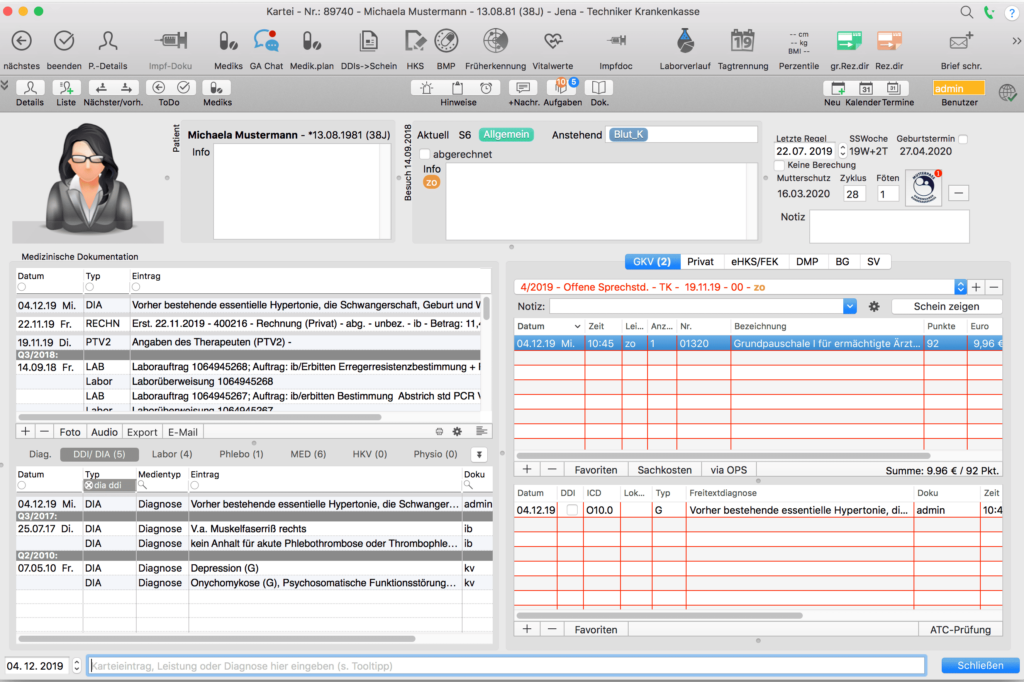Open GA Chat icon

click(266, 41)
